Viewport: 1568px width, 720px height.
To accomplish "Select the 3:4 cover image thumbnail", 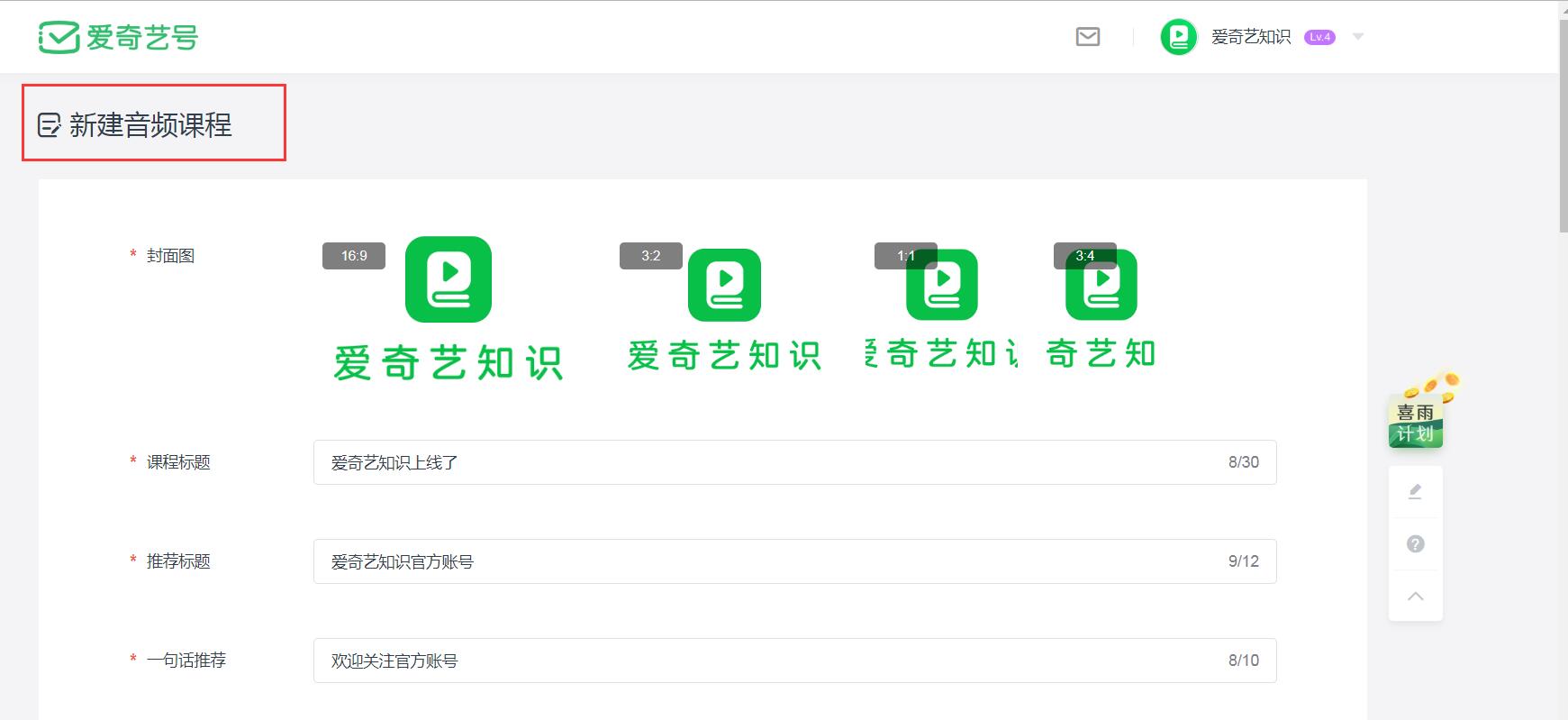I will pos(1101,309).
